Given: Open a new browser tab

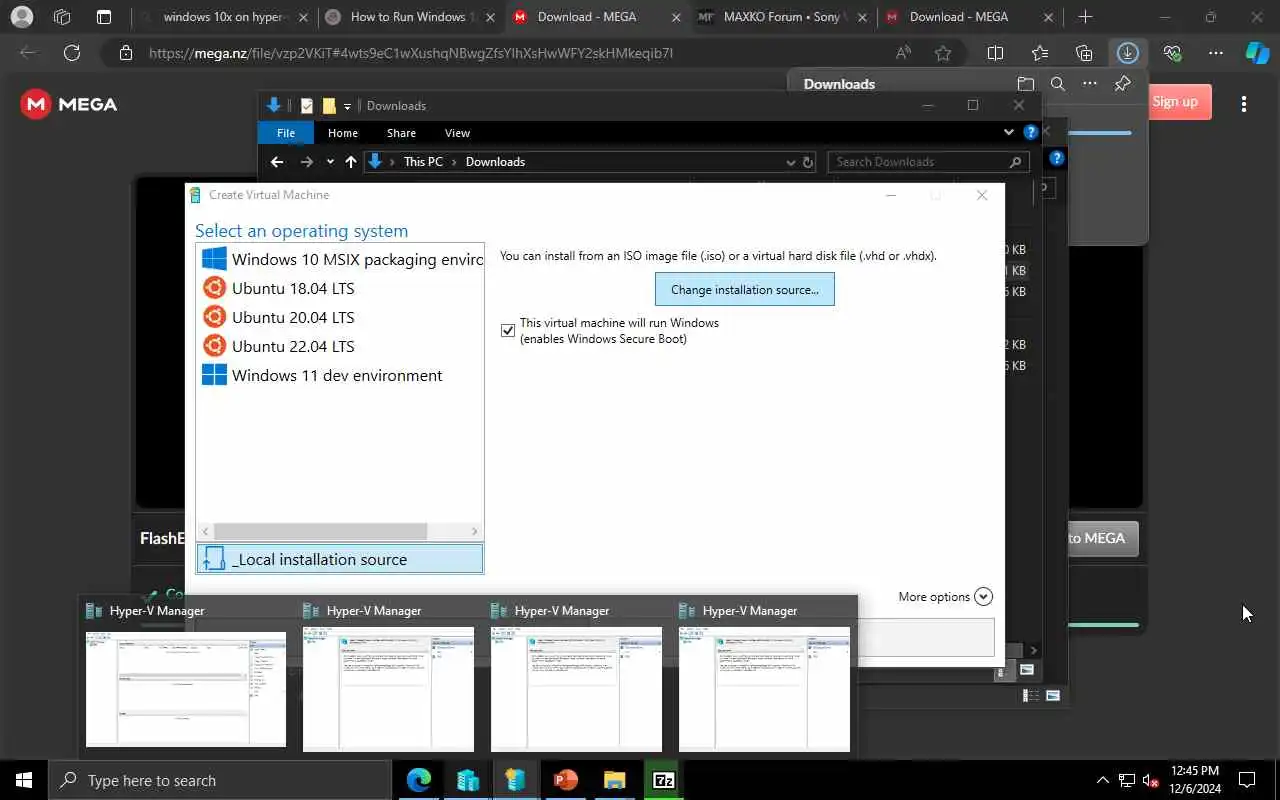Looking at the screenshot, I should coord(1085,17).
